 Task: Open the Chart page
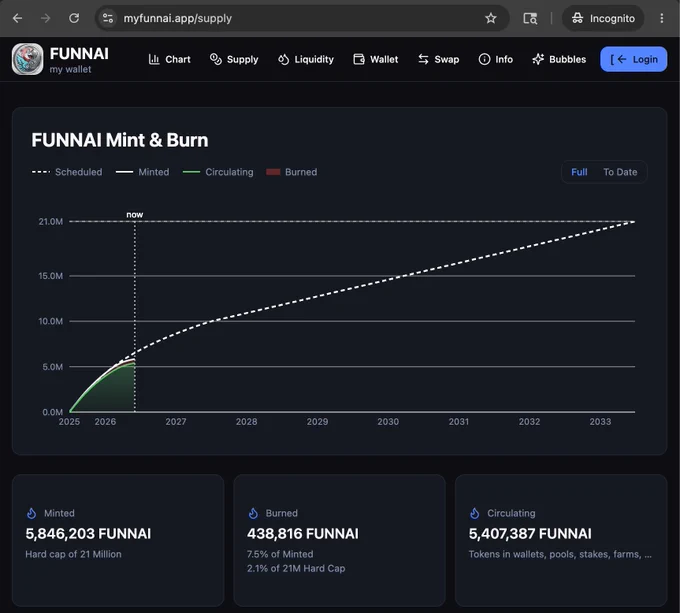coord(170,59)
